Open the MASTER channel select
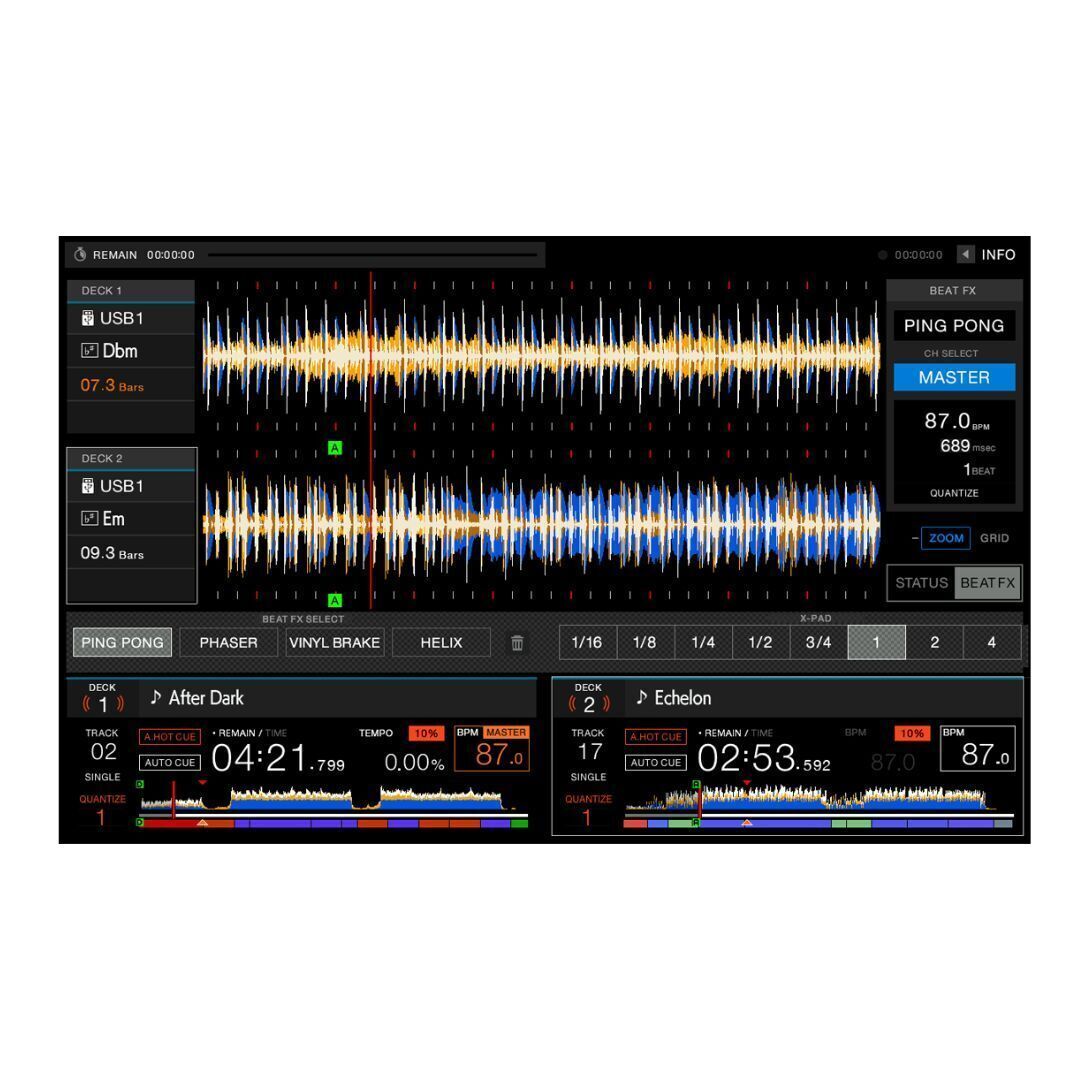The width and height of the screenshot is (1080, 1080). point(954,377)
